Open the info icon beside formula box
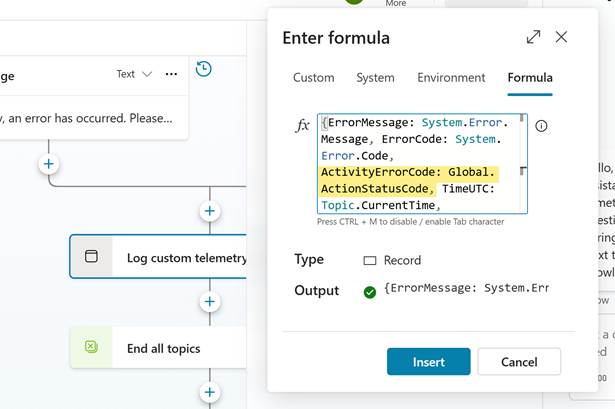Viewport: 615px width, 409px height. (541, 126)
